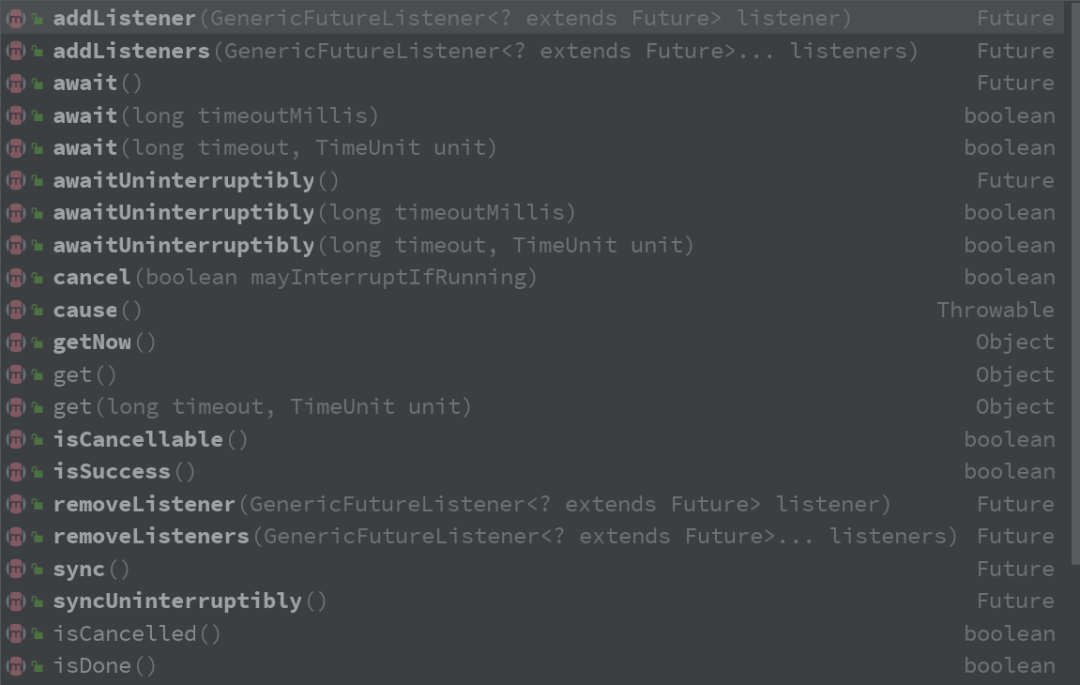Image resolution: width=1080 pixels, height=685 pixels.
Task: Click the method icon beside syncUninterruptibly()
Action: point(15,601)
